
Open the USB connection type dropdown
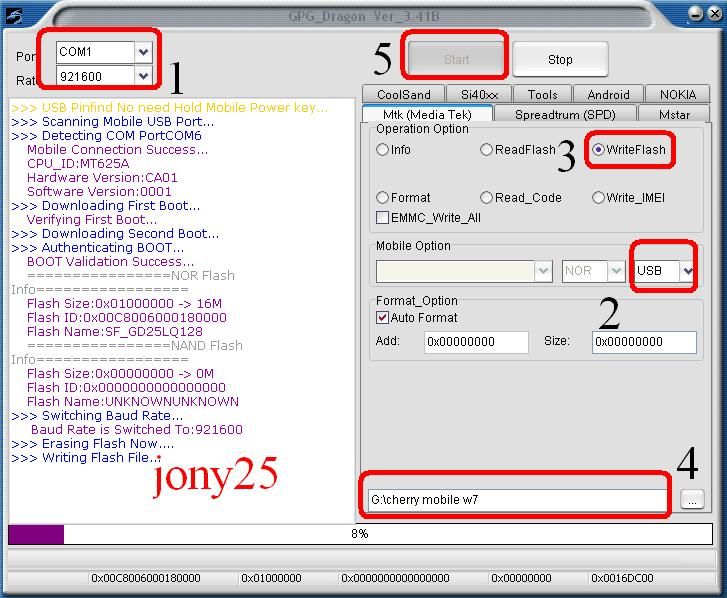pos(687,271)
